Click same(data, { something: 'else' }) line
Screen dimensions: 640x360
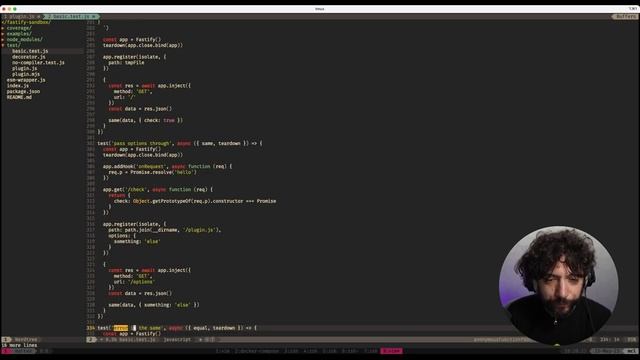(154, 304)
